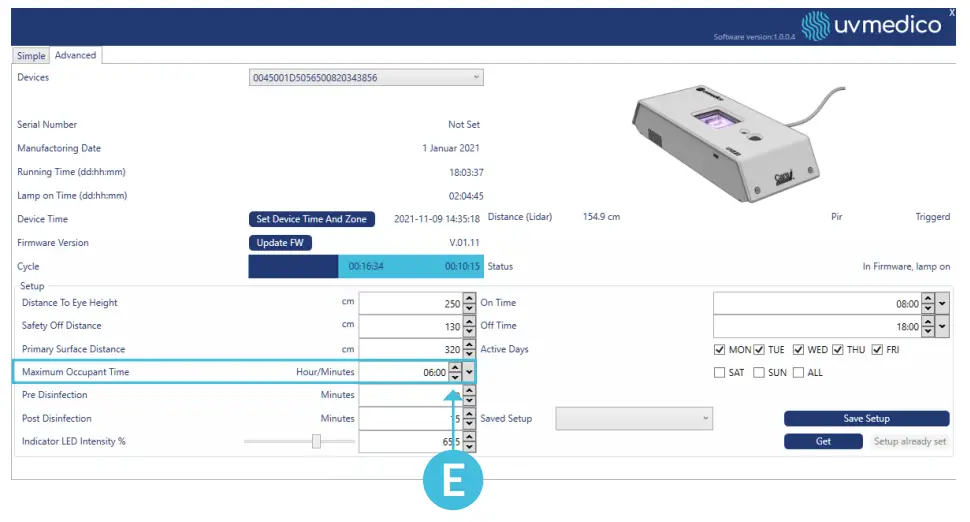Expand the Off Time dropdown arrow
Viewport: 970px width, 522px height.
tap(942, 326)
